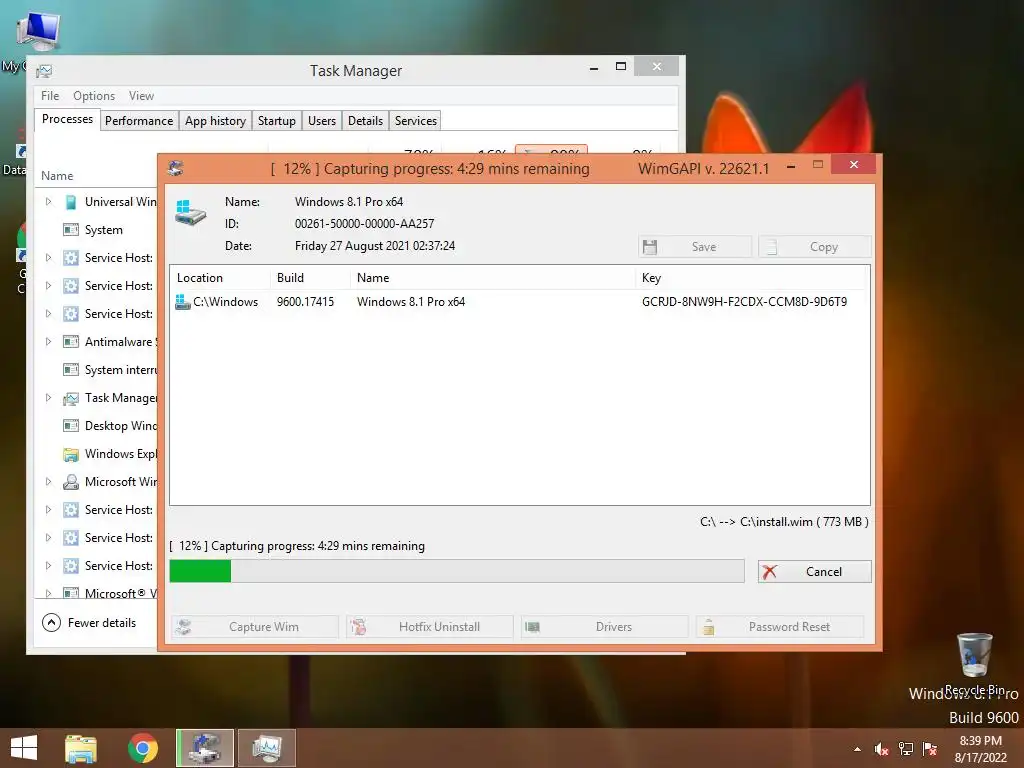Open Google Chrome from the taskbar

(x=143, y=748)
